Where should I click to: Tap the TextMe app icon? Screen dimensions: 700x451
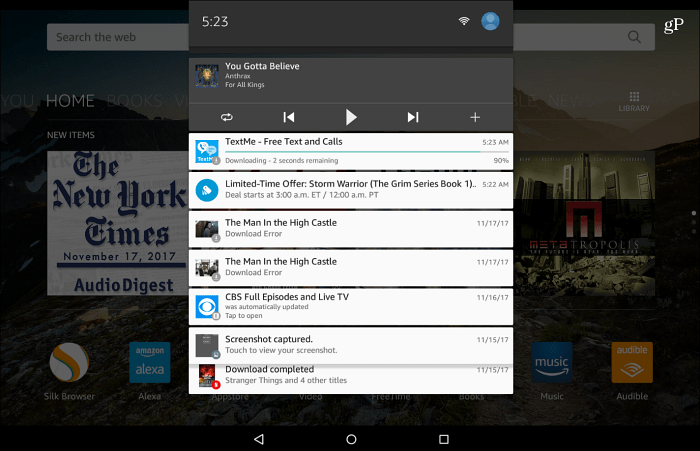tap(207, 151)
